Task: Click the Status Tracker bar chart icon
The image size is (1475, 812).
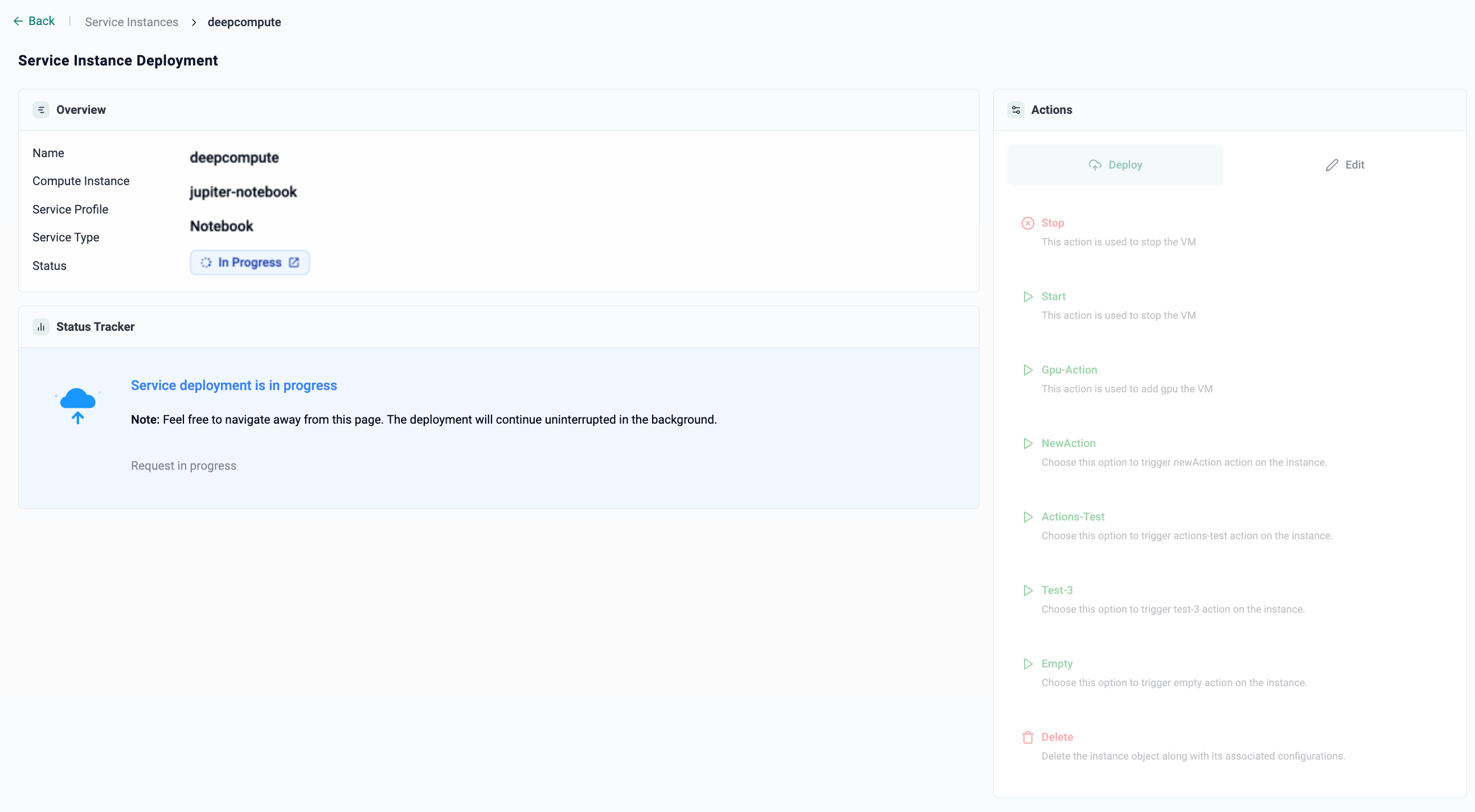Action: tap(40, 327)
